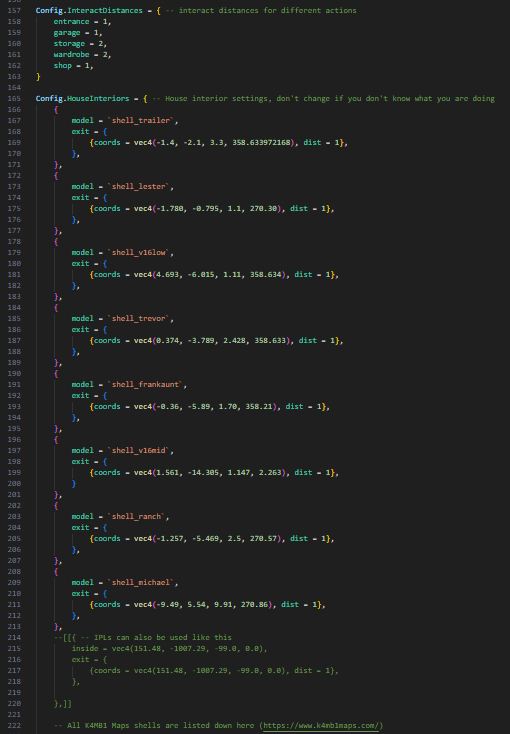
Task: Click line number 222 in gutter
Action: pyautogui.click(x=15, y=725)
